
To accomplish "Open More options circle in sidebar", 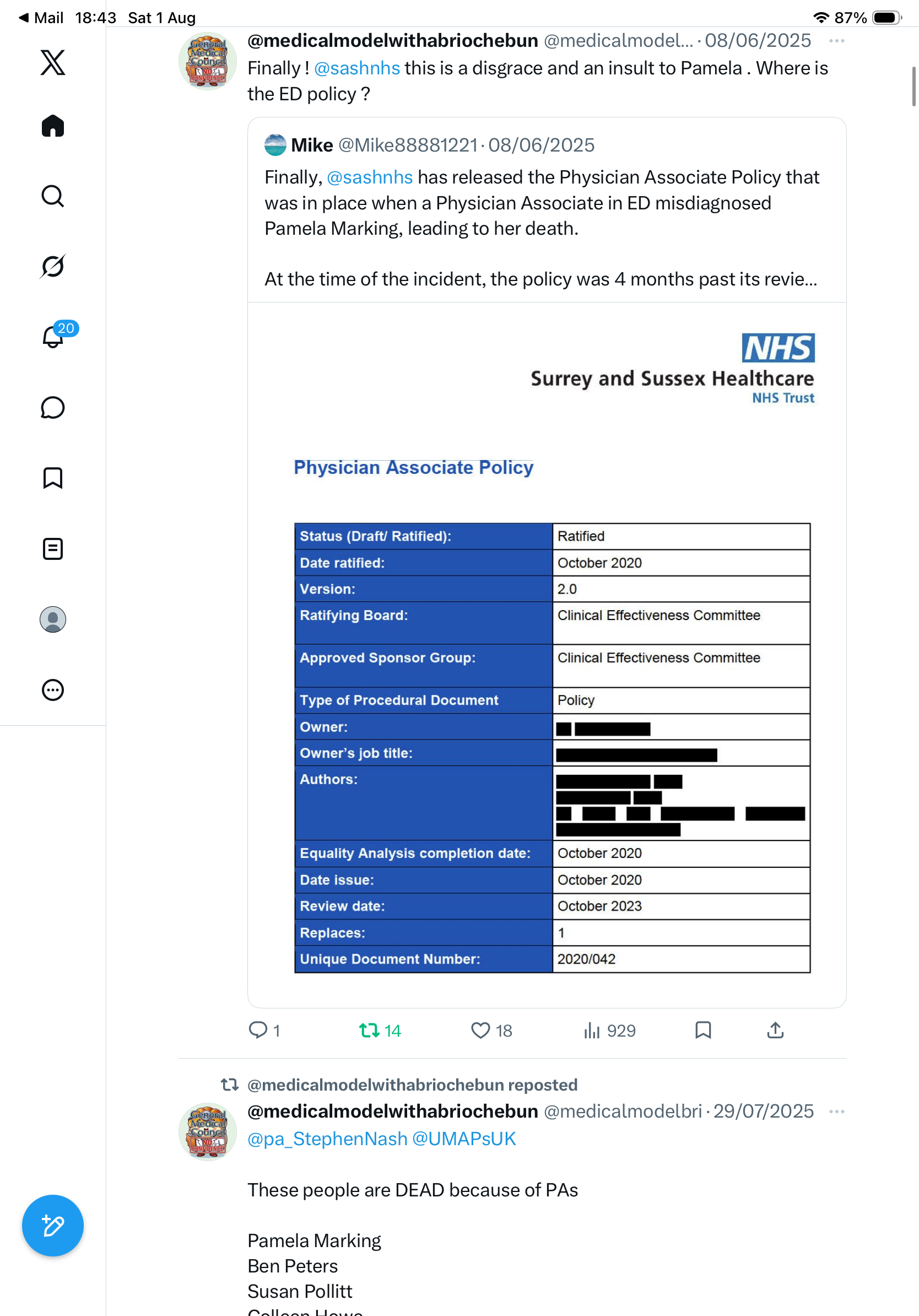I will [x=53, y=689].
